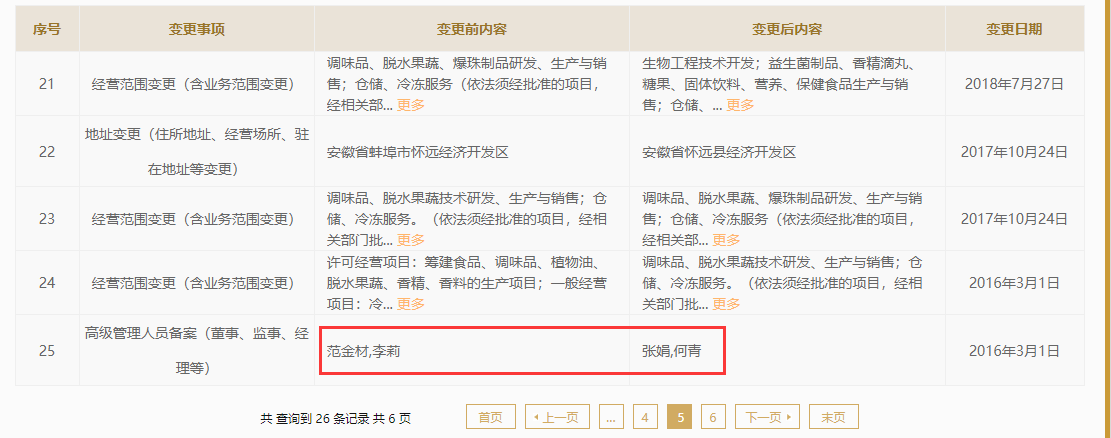Select row 24 date 2016年3月1日
This screenshot has height=438, width=1111.
[1014, 283]
